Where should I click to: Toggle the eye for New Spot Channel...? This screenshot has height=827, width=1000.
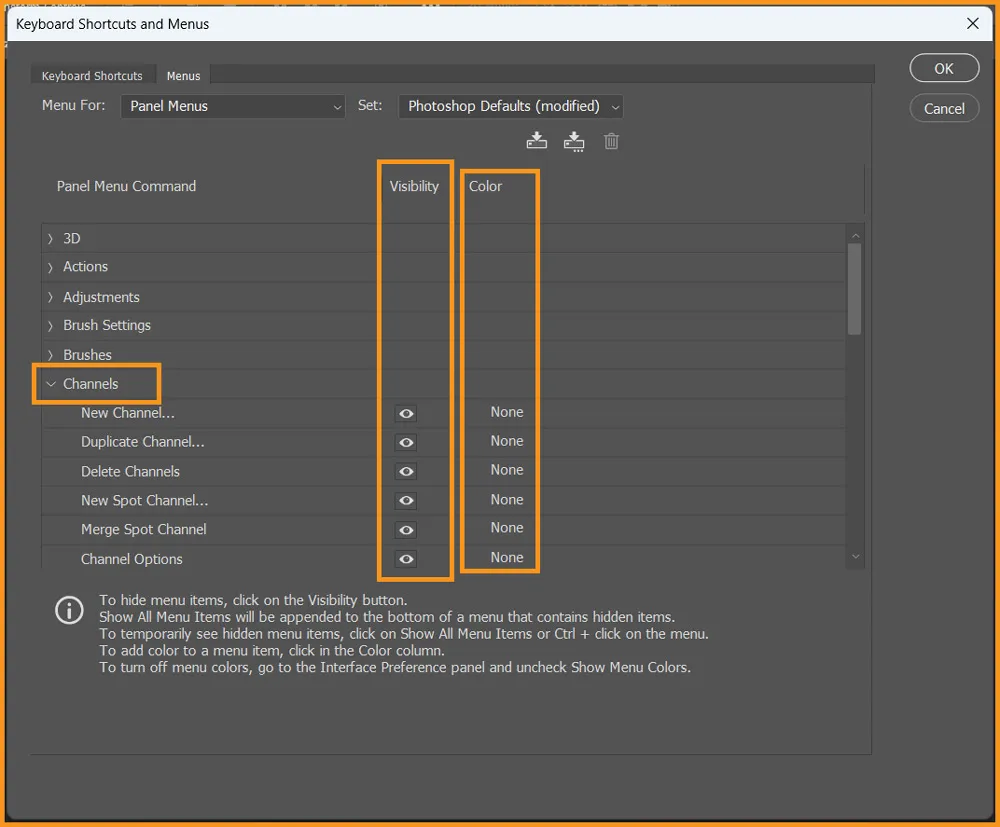pos(406,500)
